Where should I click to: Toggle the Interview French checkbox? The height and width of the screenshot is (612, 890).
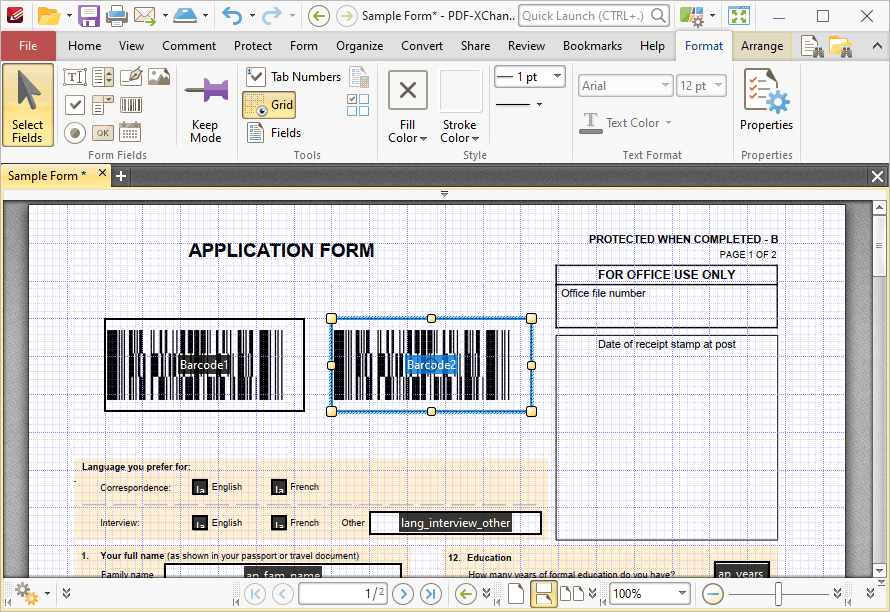279,523
